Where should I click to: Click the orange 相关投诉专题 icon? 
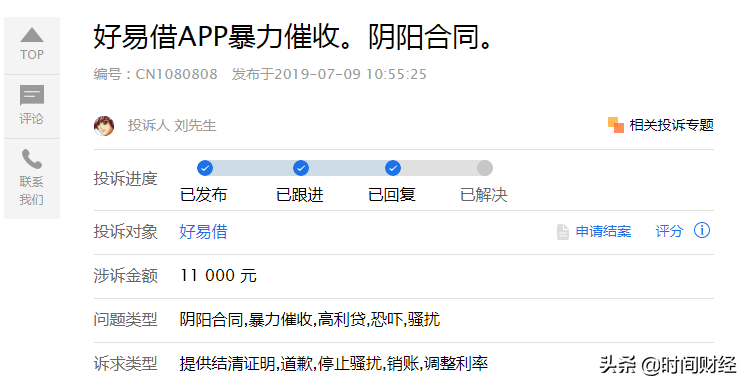(616, 125)
